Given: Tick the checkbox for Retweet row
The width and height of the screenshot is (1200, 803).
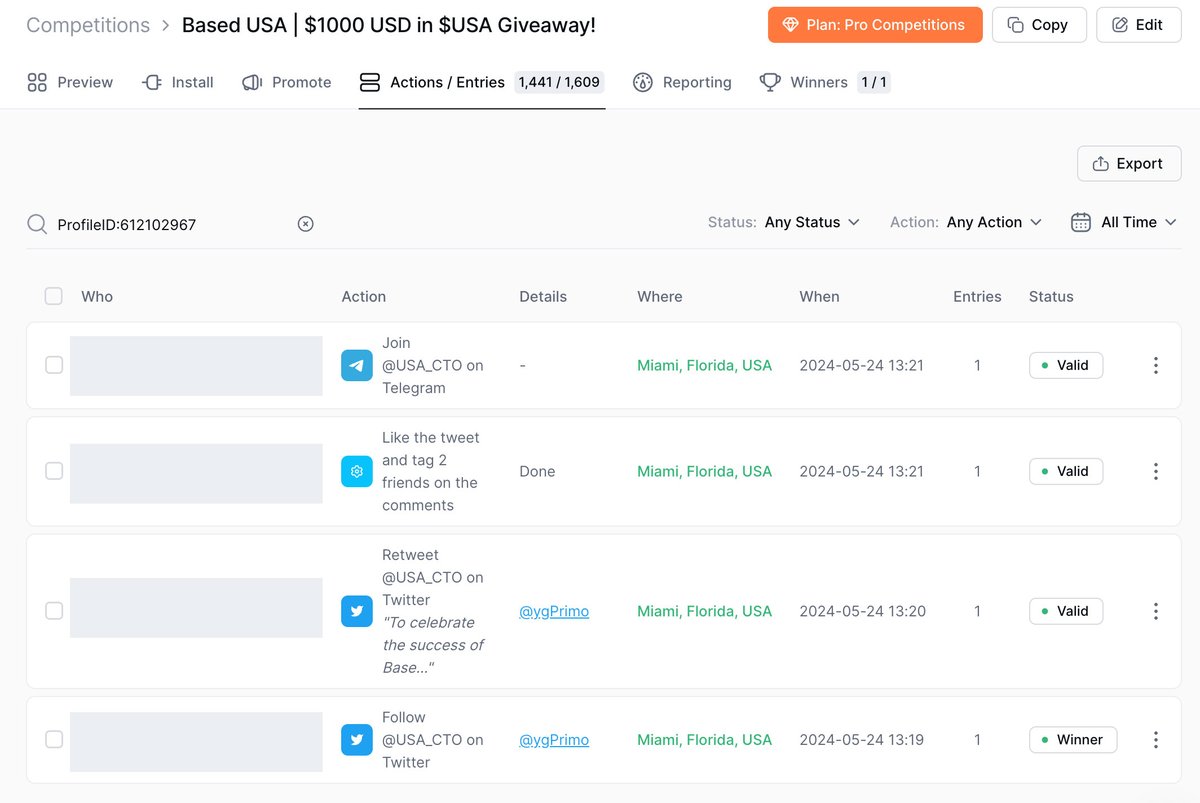Looking at the screenshot, I should tap(54, 611).
